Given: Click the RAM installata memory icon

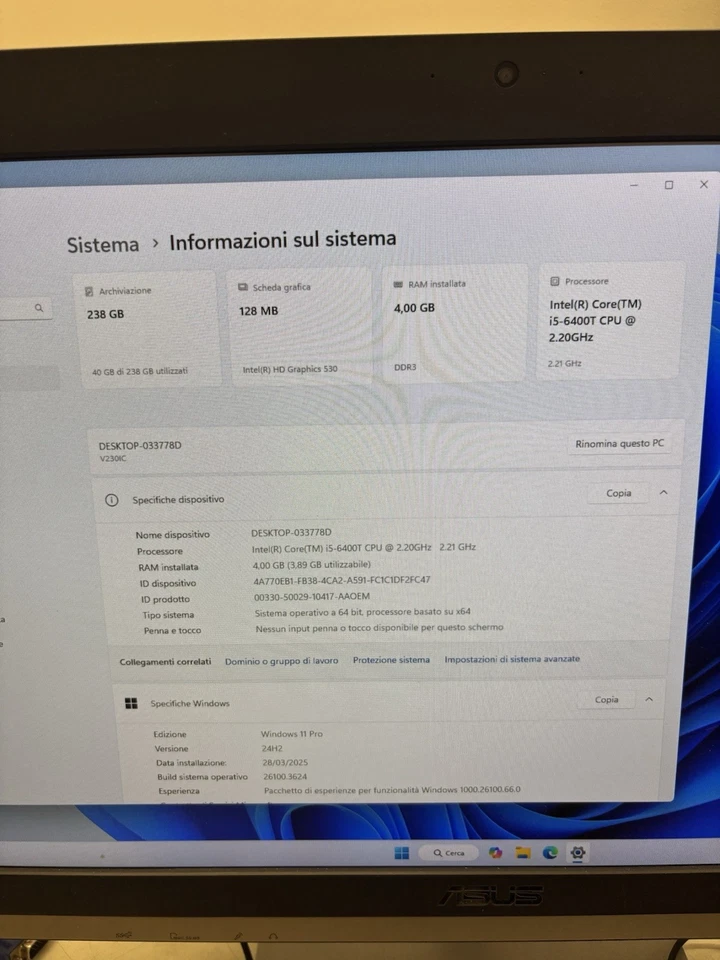Looking at the screenshot, I should tap(399, 284).
